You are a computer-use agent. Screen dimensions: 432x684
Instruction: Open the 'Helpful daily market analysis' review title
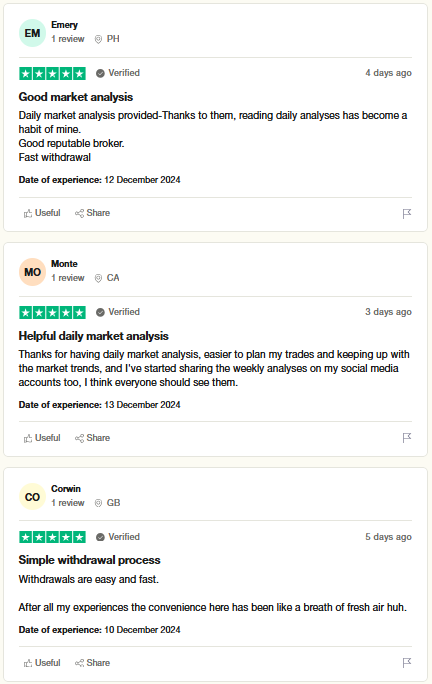coord(93,336)
